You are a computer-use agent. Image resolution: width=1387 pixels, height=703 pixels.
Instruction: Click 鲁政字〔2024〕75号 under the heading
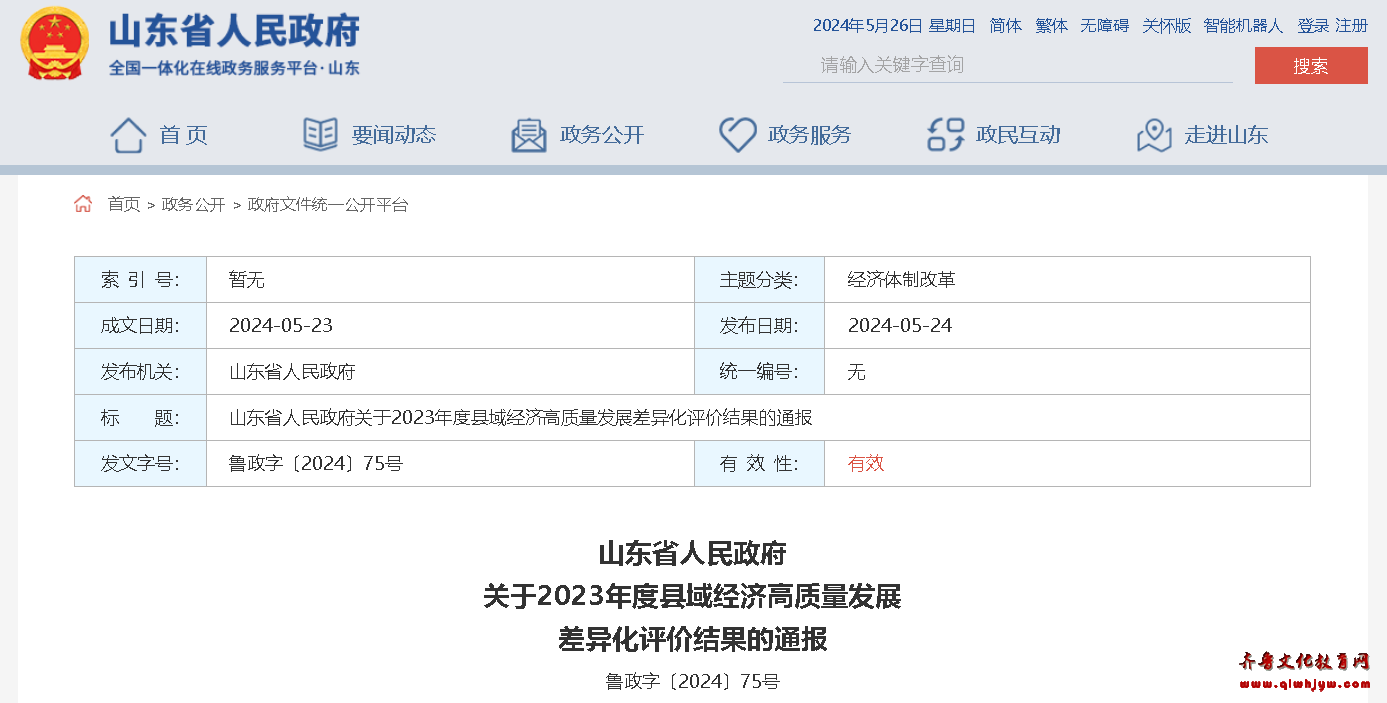click(x=692, y=682)
